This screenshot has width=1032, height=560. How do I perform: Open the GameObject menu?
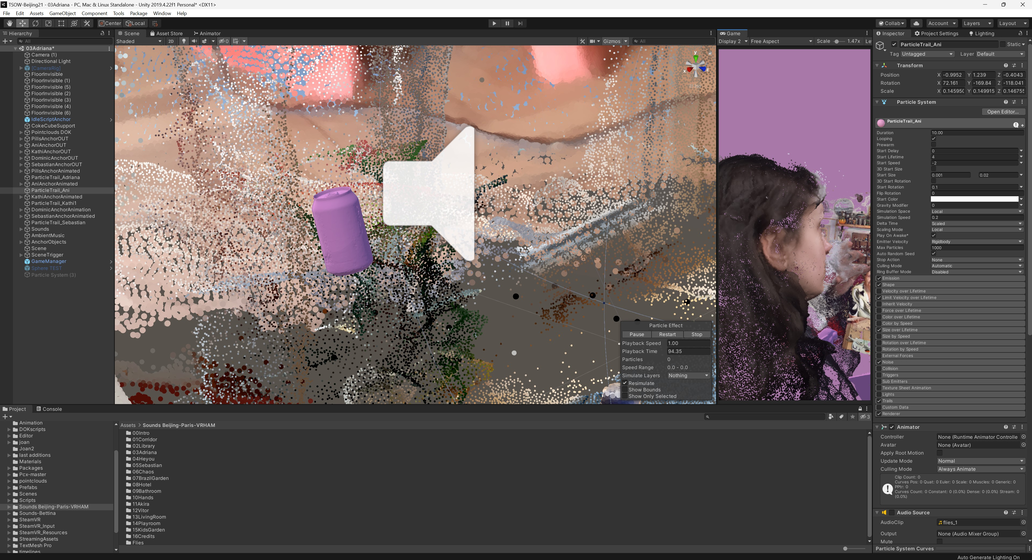[62, 13]
